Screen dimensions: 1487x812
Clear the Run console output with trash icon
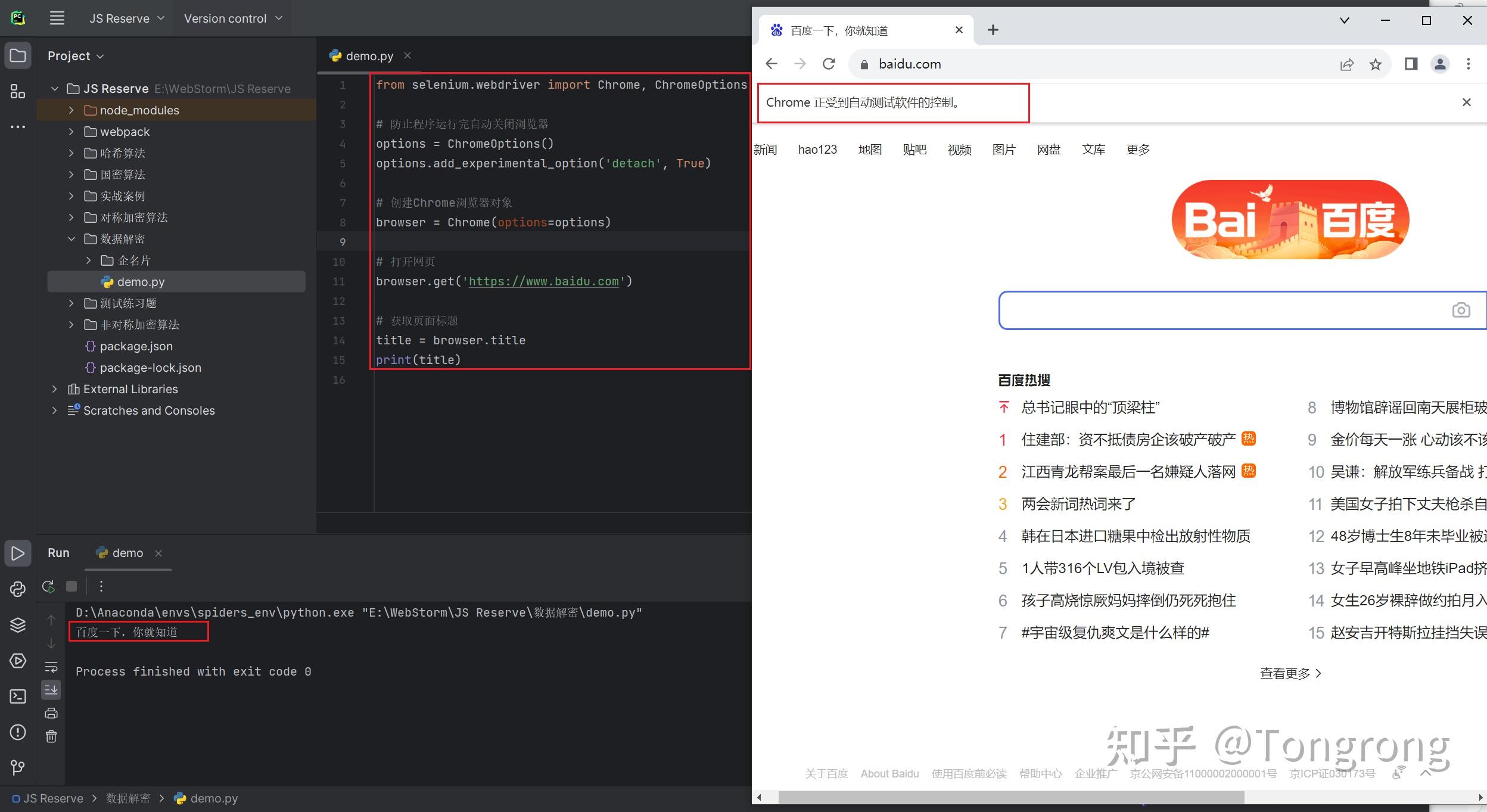tap(52, 737)
